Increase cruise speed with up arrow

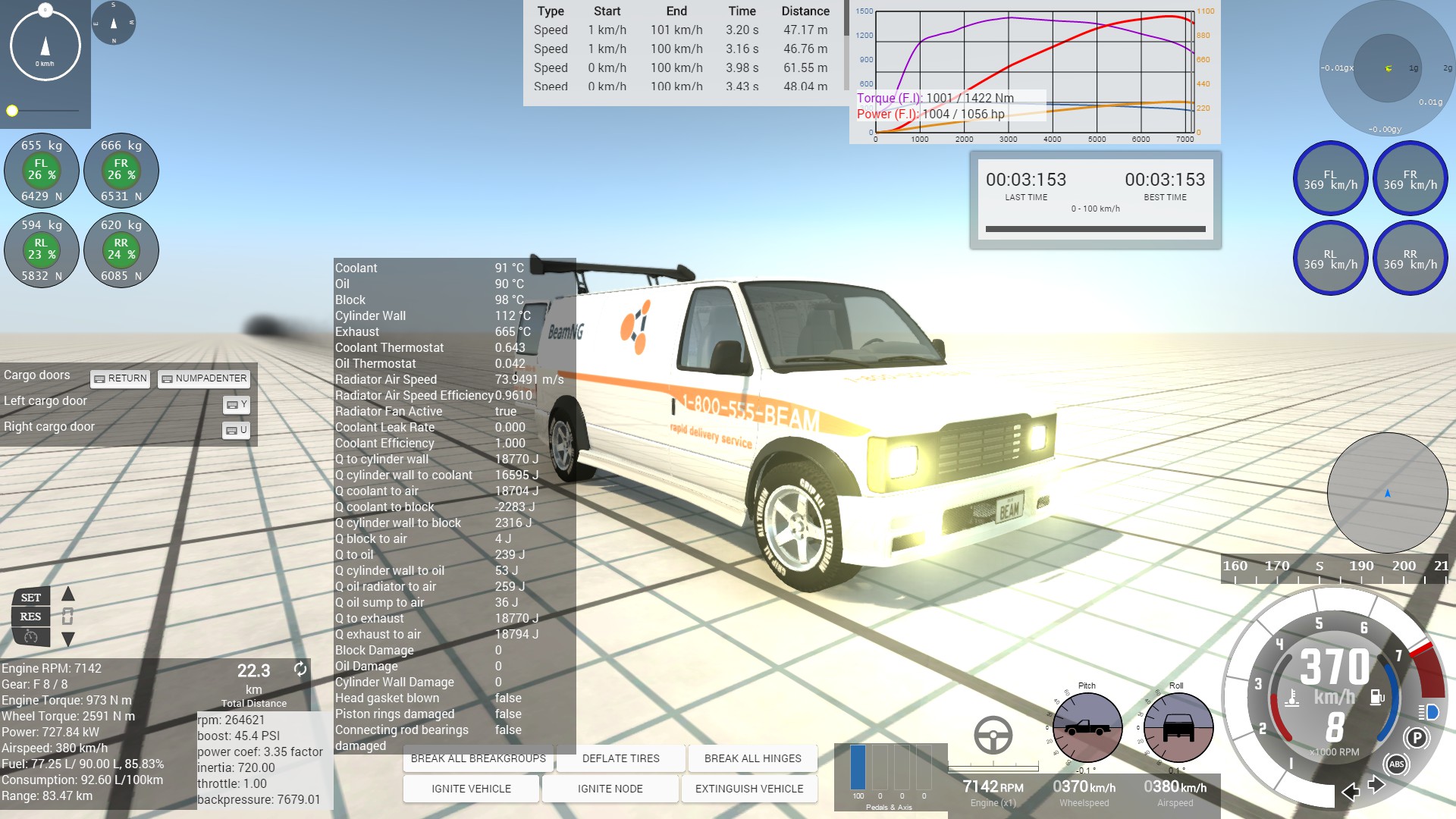pyautogui.click(x=68, y=594)
